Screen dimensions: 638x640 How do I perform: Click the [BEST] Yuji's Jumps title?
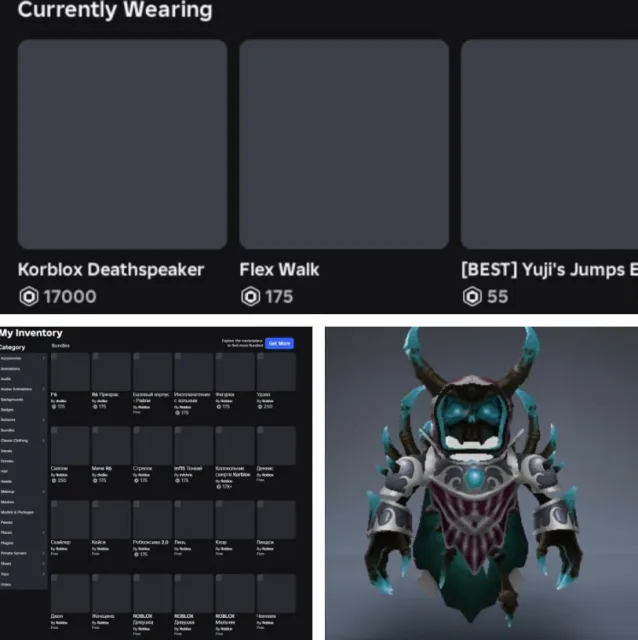[x=549, y=269]
